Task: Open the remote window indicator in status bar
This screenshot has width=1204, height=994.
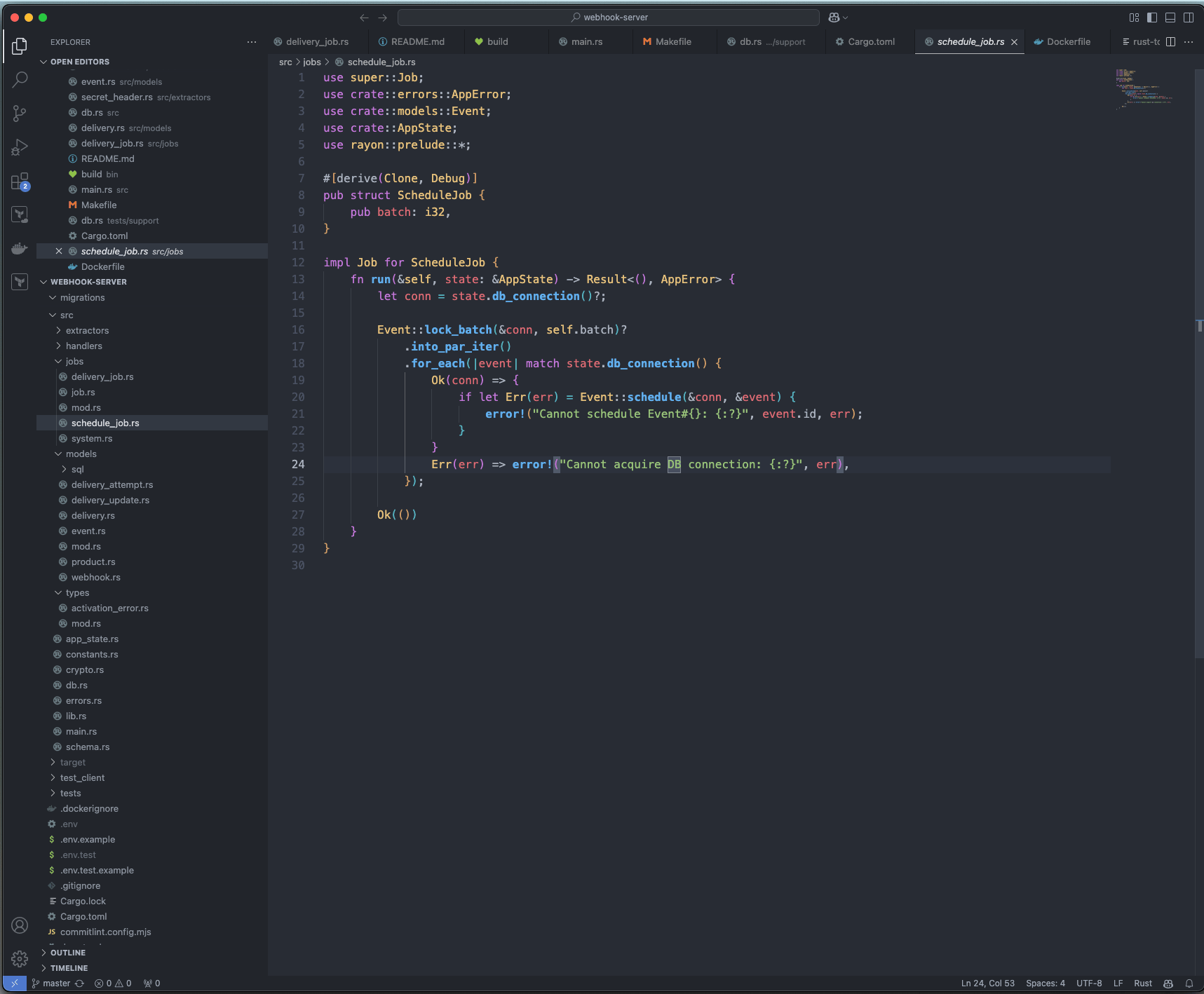Action: pyautogui.click(x=15, y=983)
